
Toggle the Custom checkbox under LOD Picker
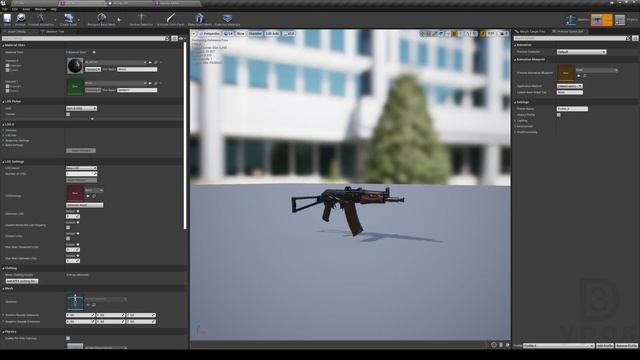click(68, 114)
